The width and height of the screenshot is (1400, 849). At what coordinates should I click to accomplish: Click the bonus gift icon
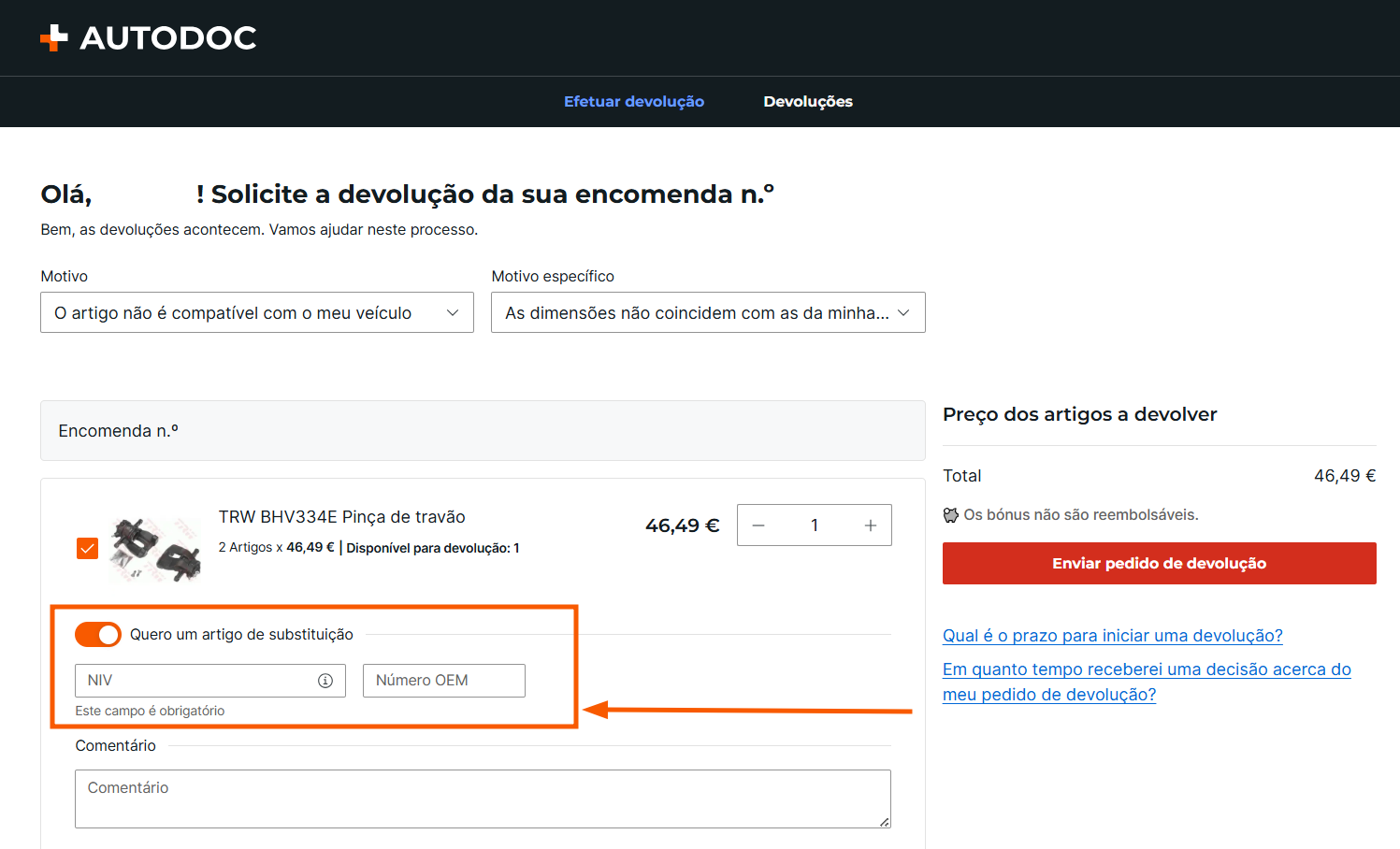tap(950, 514)
